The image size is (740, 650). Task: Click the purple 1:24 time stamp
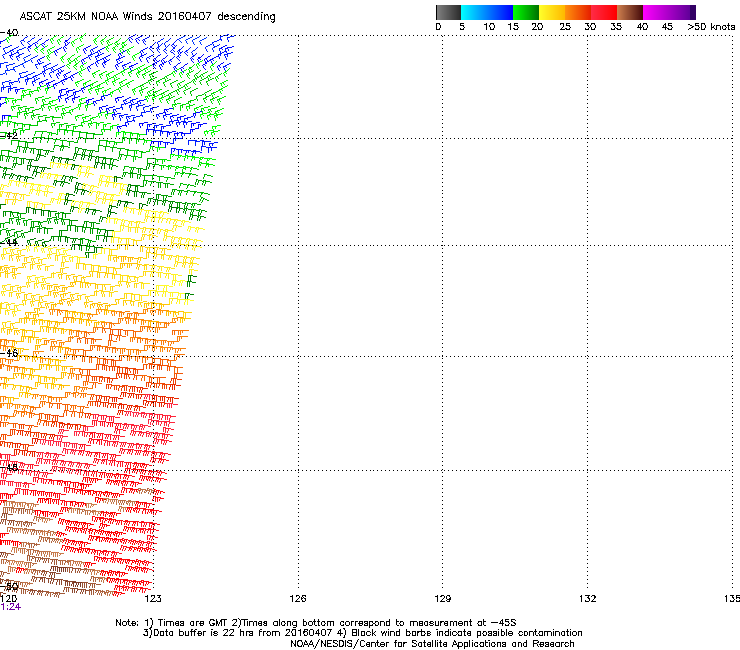click(x=10, y=607)
